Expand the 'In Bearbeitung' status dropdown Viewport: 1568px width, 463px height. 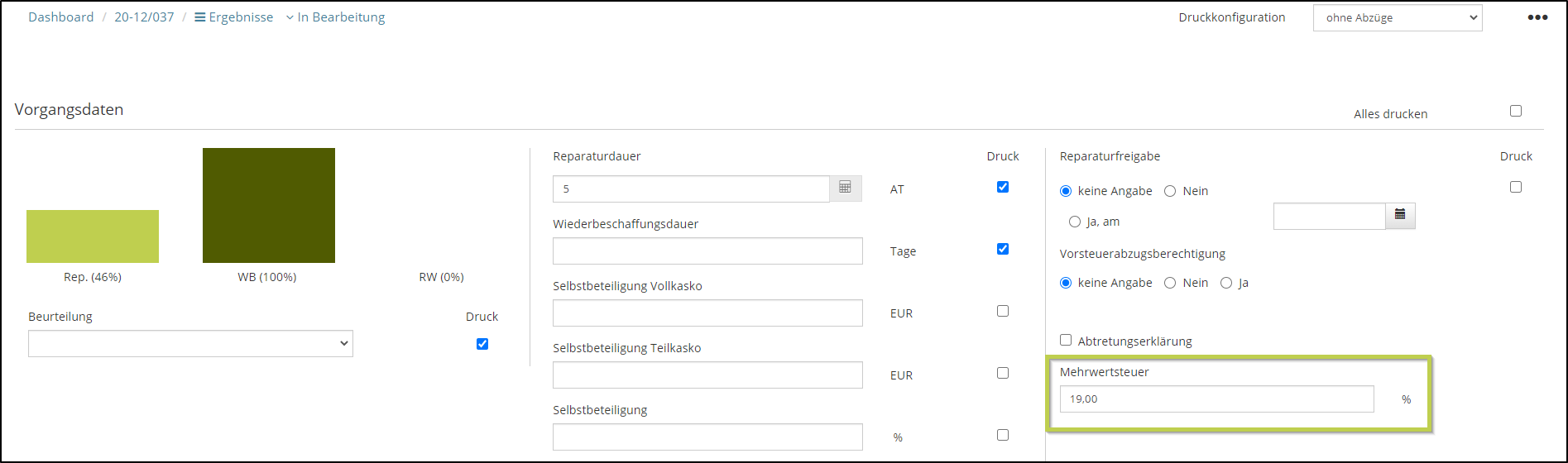click(336, 17)
